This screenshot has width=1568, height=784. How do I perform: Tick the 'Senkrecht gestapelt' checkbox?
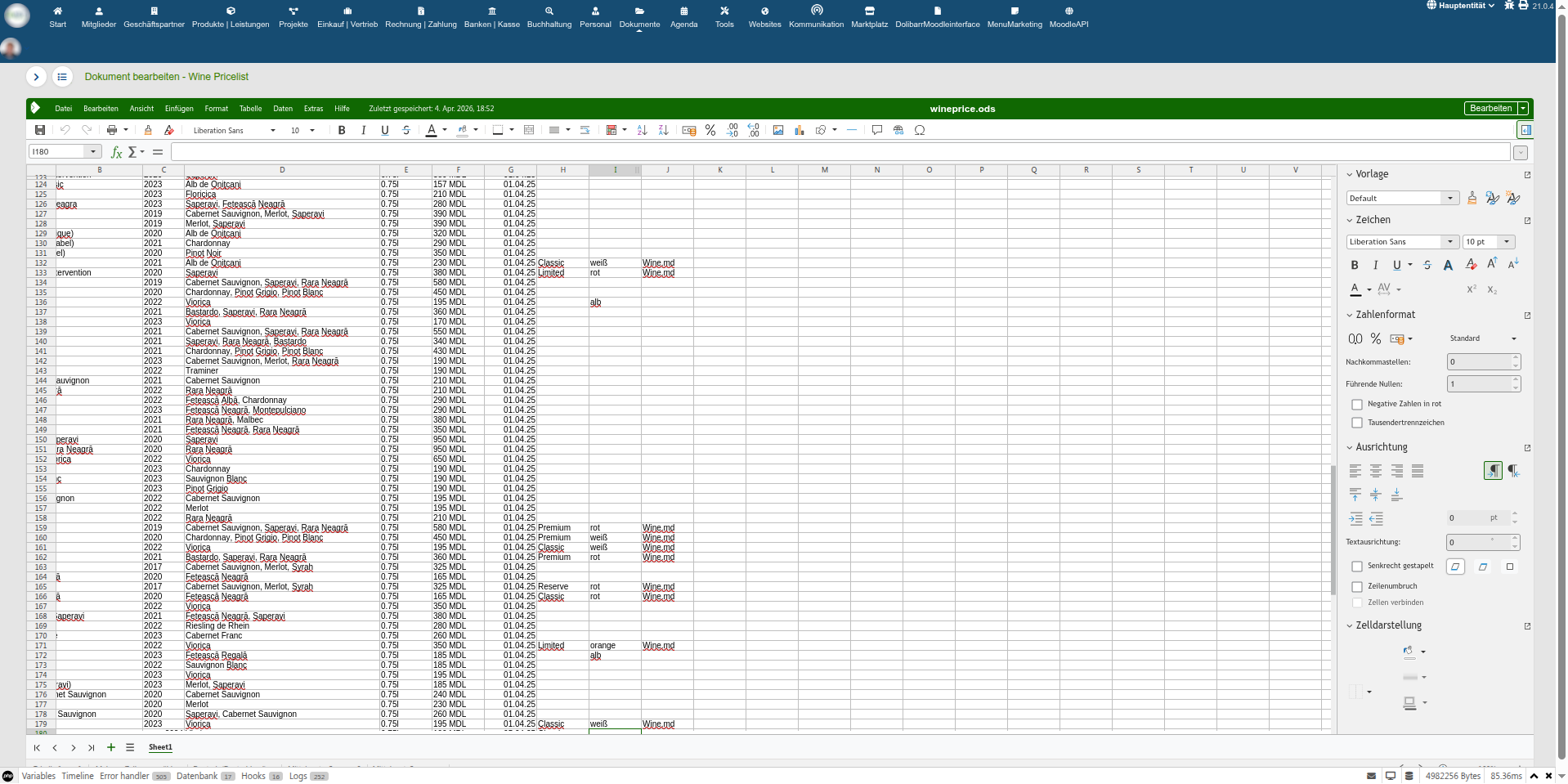[x=1357, y=566]
